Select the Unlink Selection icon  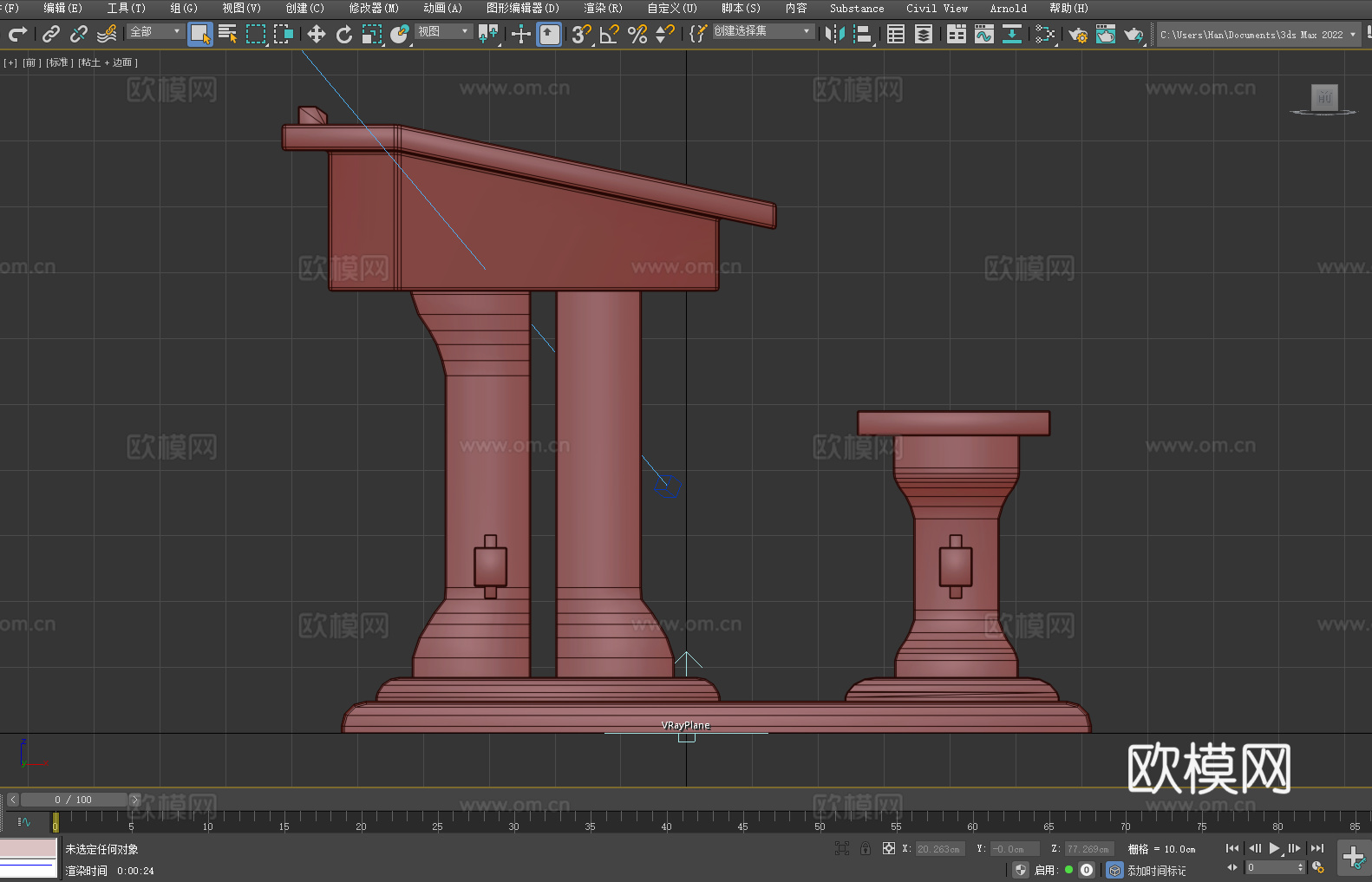pos(79,34)
